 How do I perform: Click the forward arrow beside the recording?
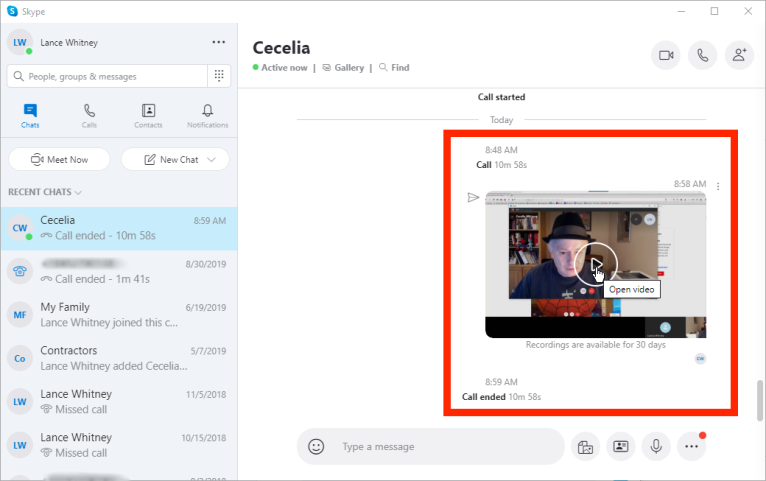click(473, 197)
